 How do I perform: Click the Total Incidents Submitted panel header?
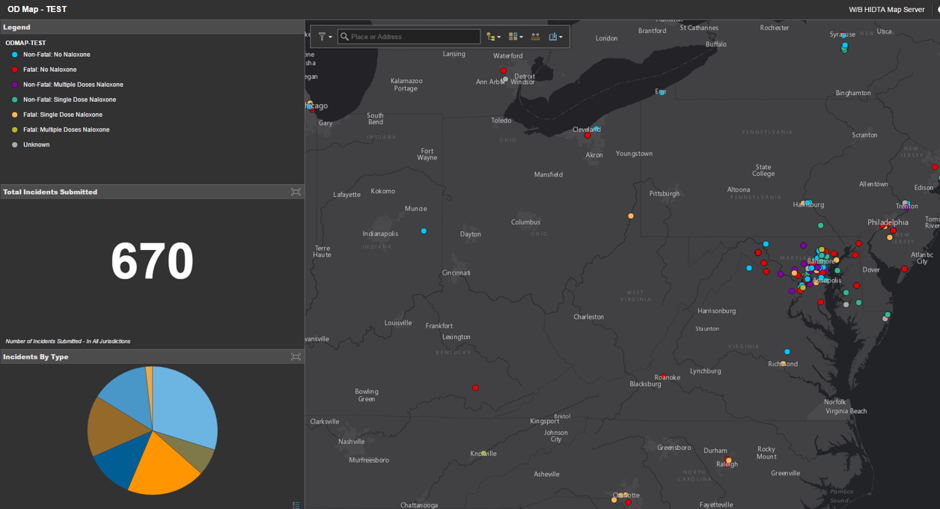click(152, 192)
